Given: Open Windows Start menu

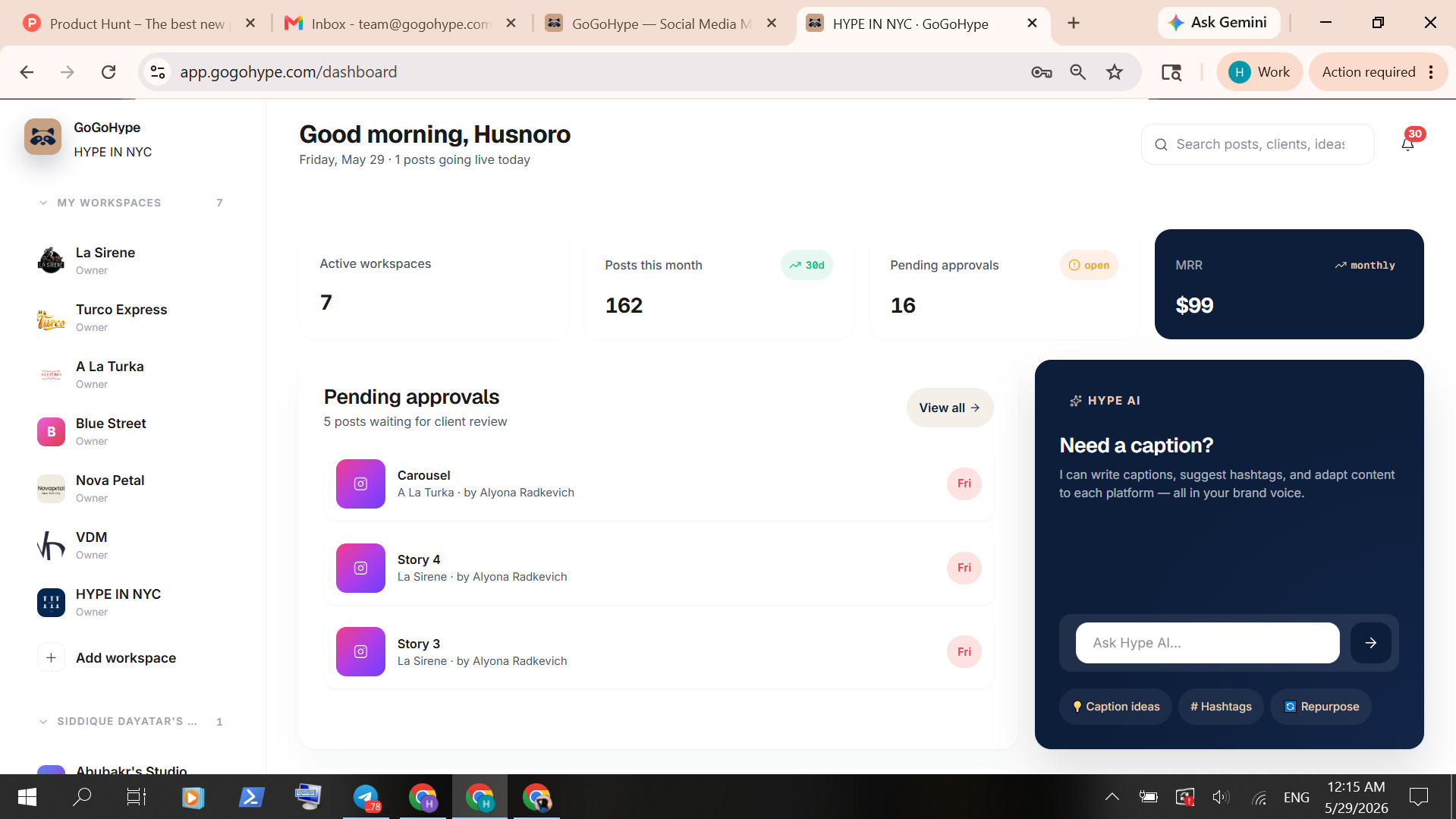Looking at the screenshot, I should point(27,797).
